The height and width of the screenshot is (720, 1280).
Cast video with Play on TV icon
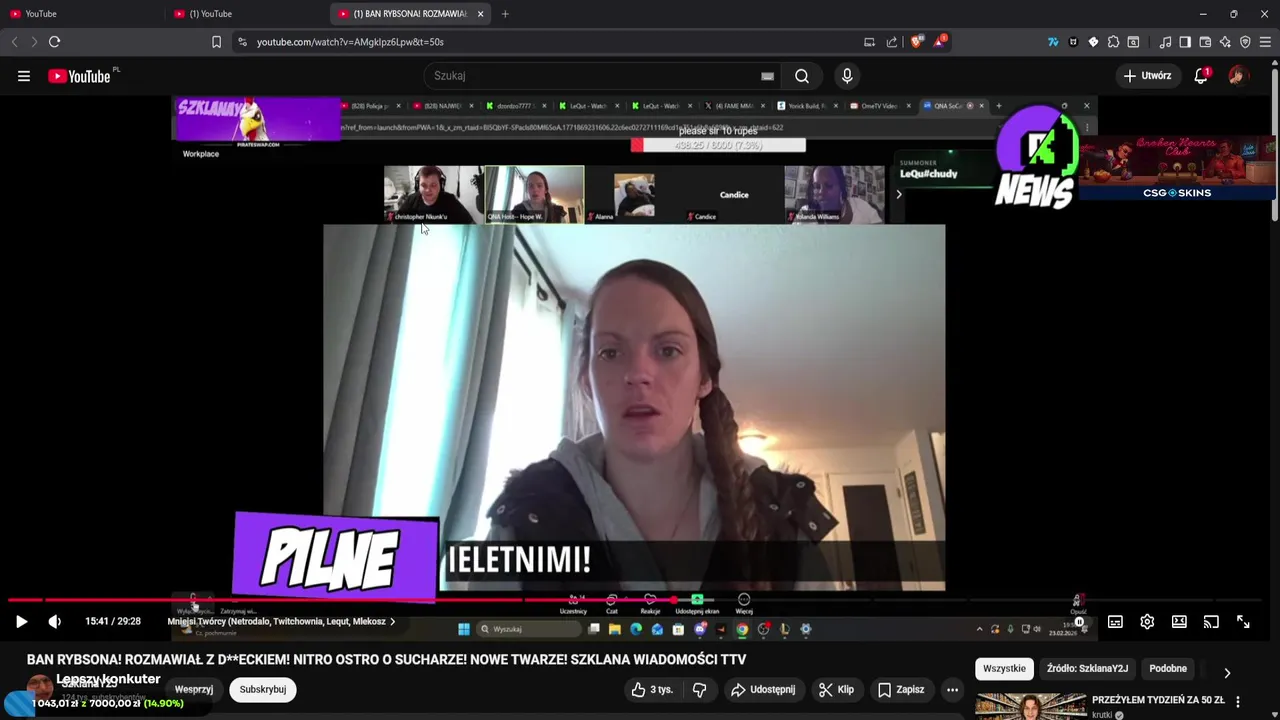pos(1211,622)
